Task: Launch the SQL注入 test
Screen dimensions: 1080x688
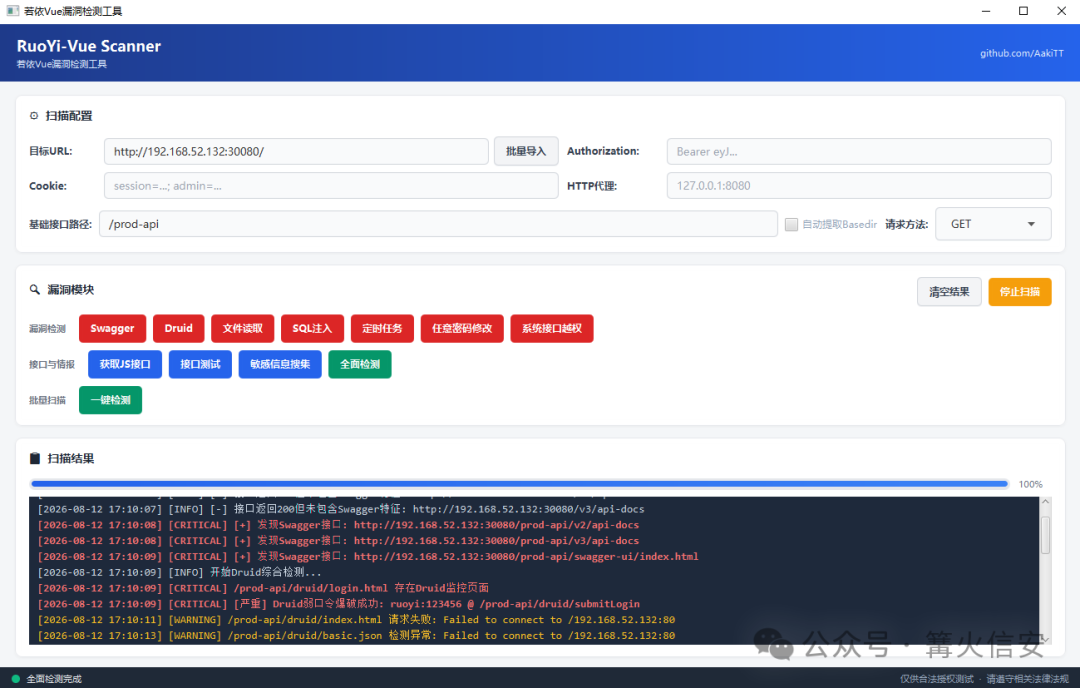Action: tap(312, 329)
